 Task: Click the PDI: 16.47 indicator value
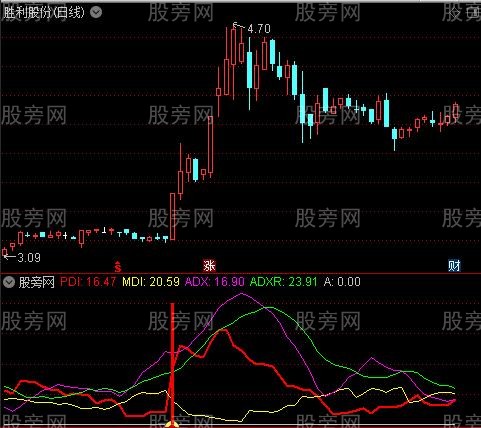coord(88,282)
